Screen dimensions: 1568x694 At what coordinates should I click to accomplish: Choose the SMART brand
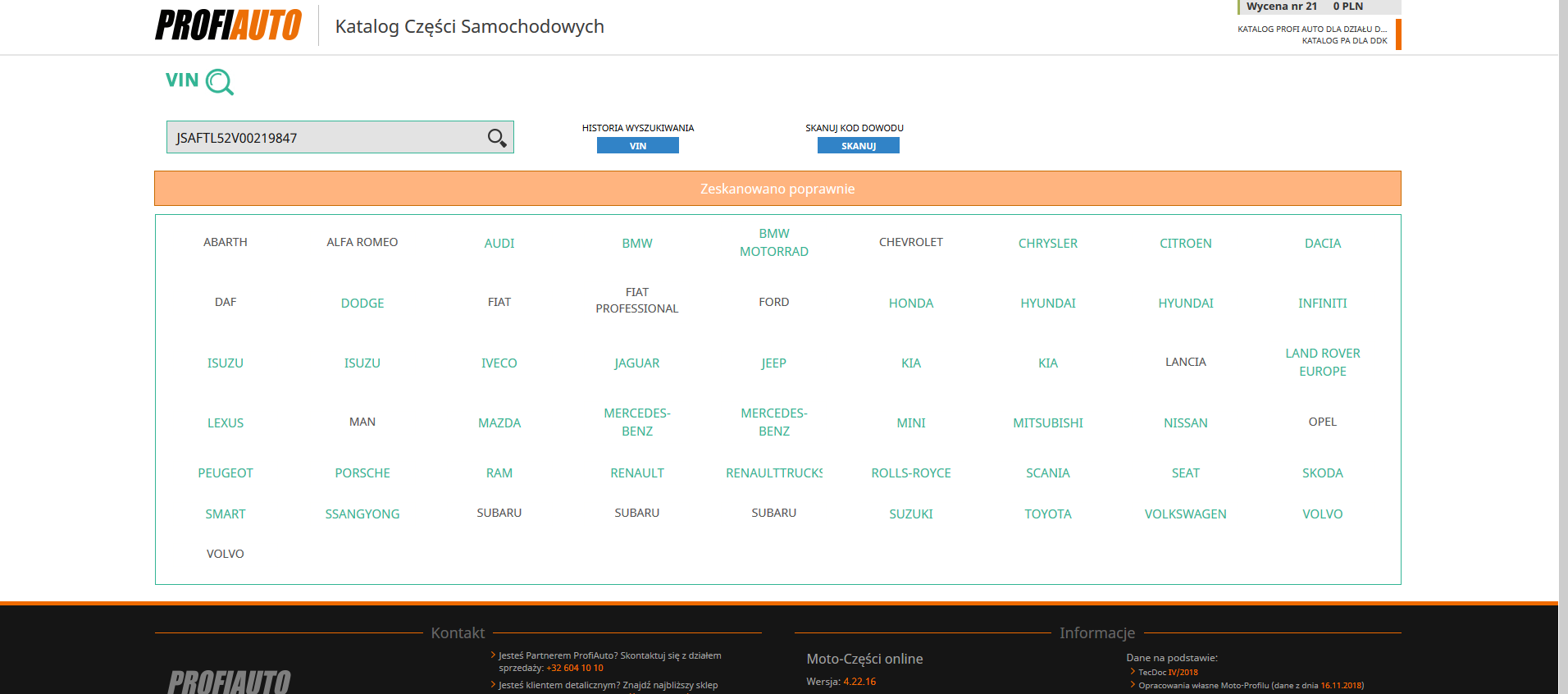pyautogui.click(x=226, y=514)
